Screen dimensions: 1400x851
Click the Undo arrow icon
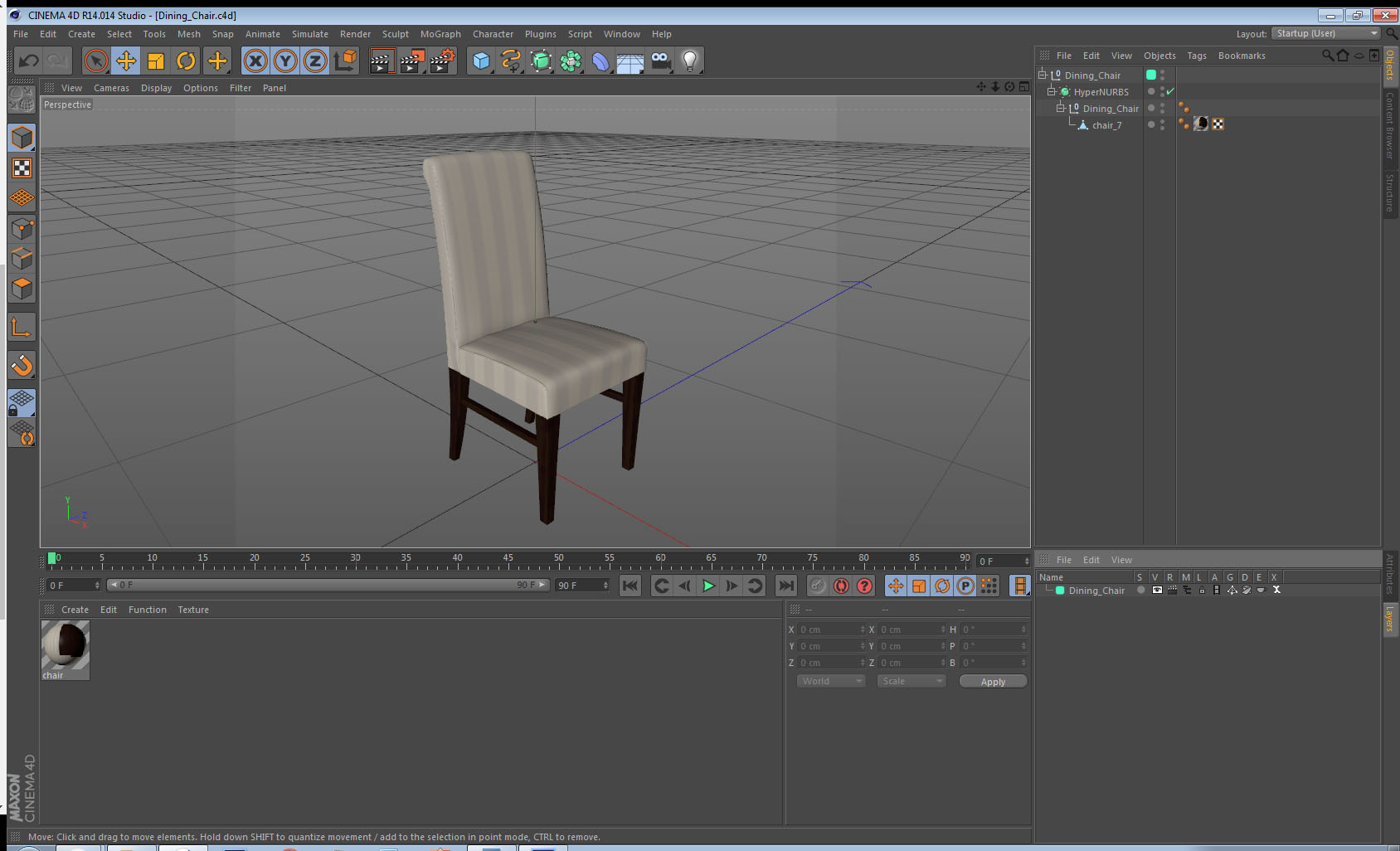[x=28, y=61]
